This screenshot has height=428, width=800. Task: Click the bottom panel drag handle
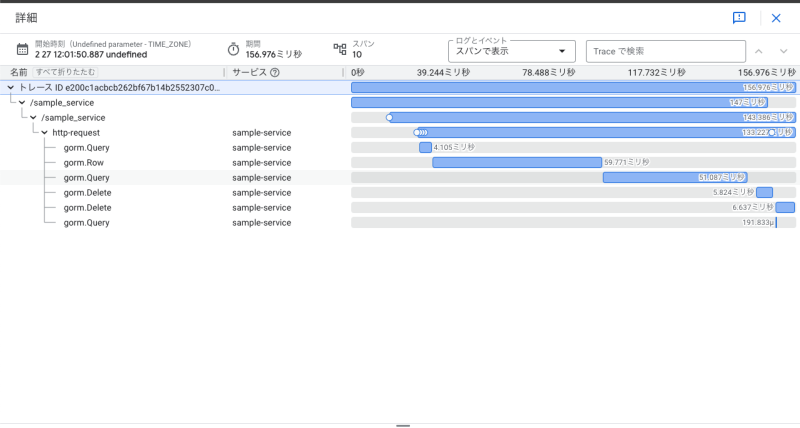[x=403, y=425]
